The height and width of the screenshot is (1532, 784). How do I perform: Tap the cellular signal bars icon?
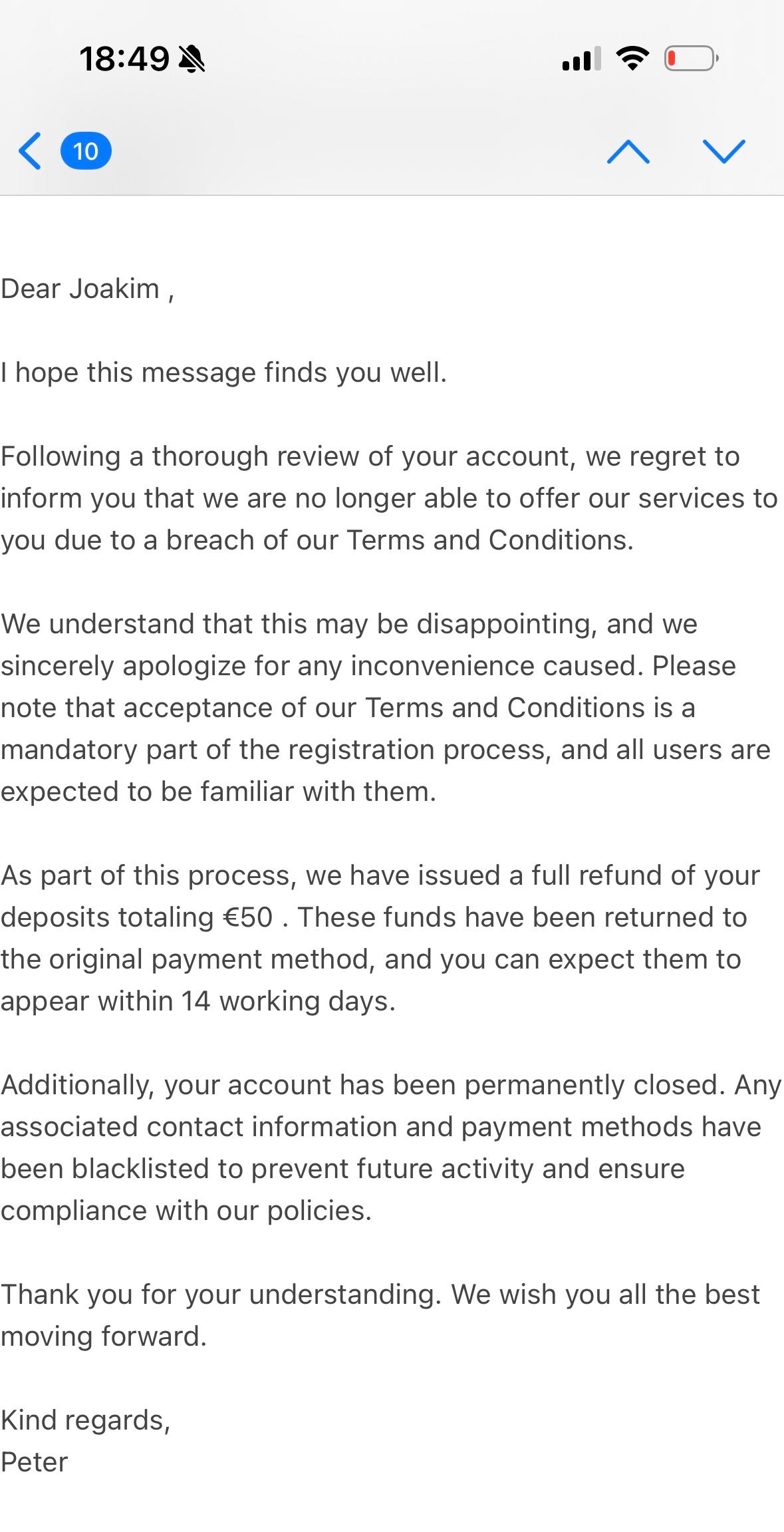pyautogui.click(x=581, y=59)
